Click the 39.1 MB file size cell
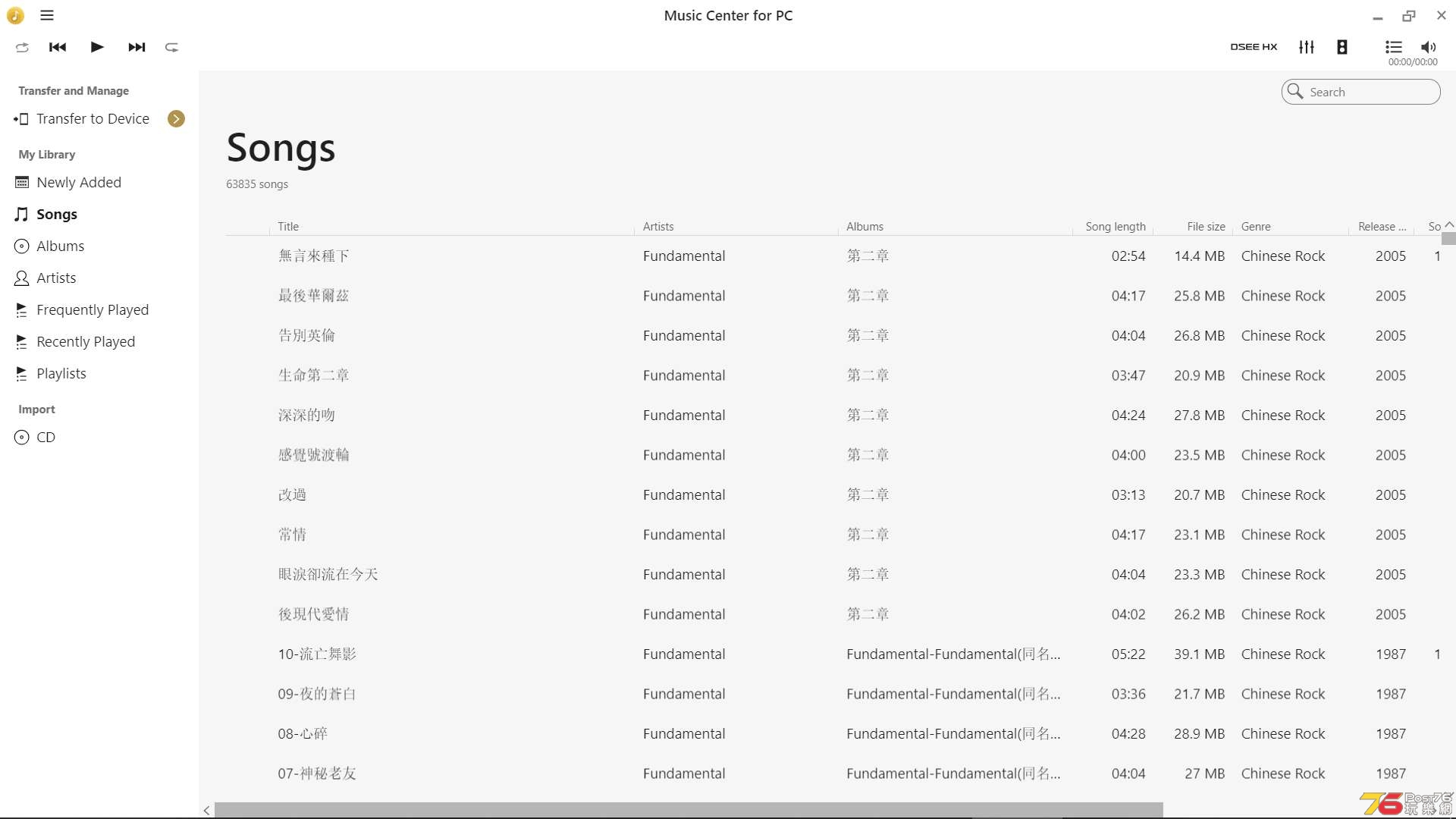This screenshot has width=1456, height=819. pos(1199,654)
